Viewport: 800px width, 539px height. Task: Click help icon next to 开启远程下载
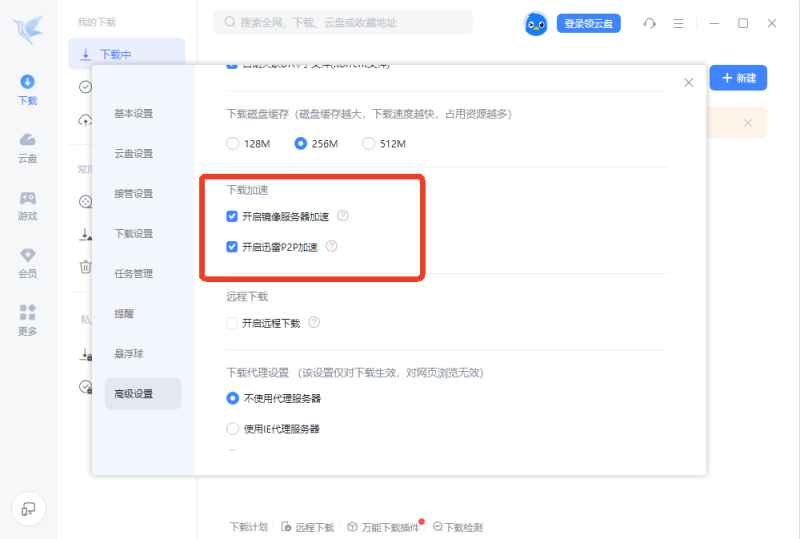(x=314, y=323)
